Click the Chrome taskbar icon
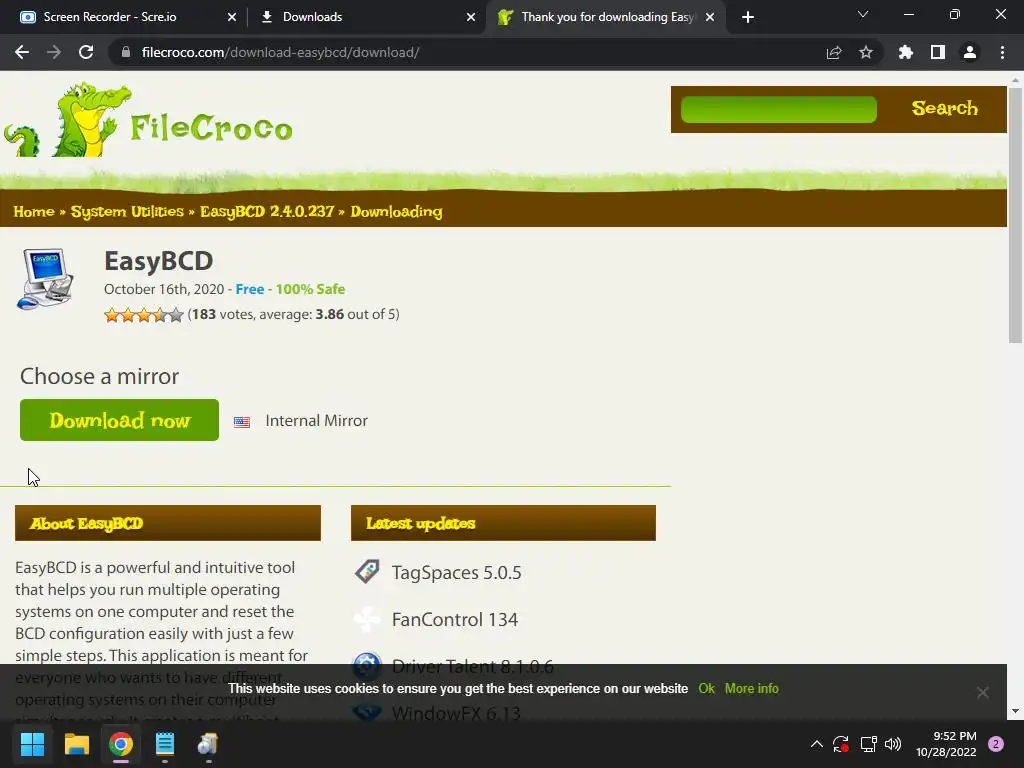The height and width of the screenshot is (768, 1024). point(121,744)
